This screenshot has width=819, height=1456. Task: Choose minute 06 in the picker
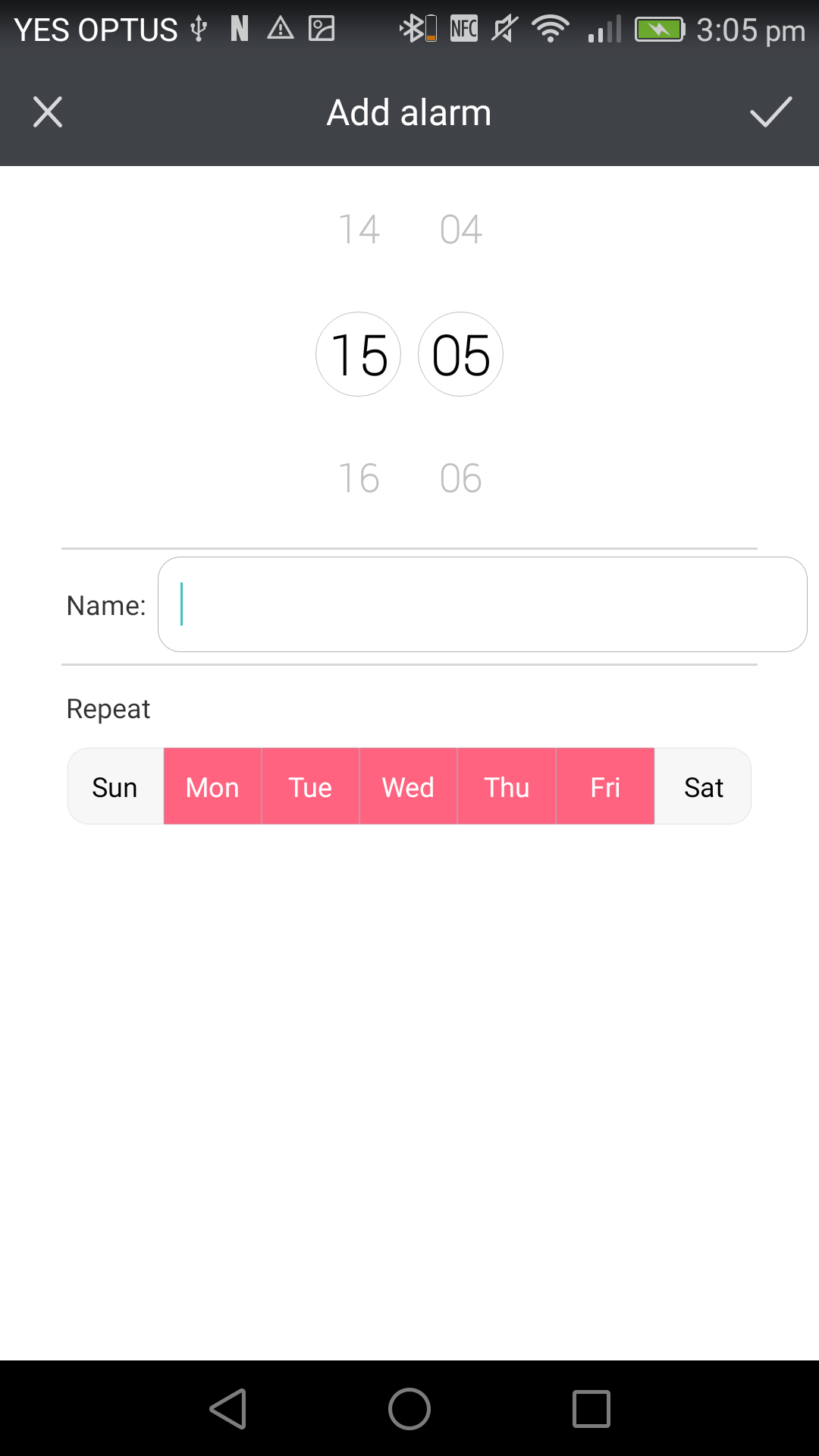(460, 478)
